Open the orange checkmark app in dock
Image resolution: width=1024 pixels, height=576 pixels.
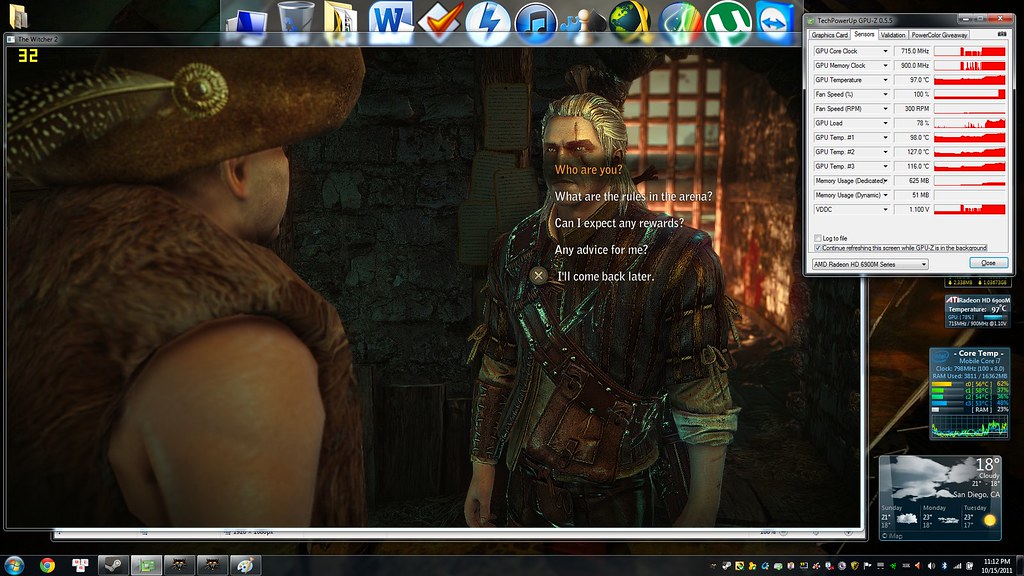click(441, 22)
